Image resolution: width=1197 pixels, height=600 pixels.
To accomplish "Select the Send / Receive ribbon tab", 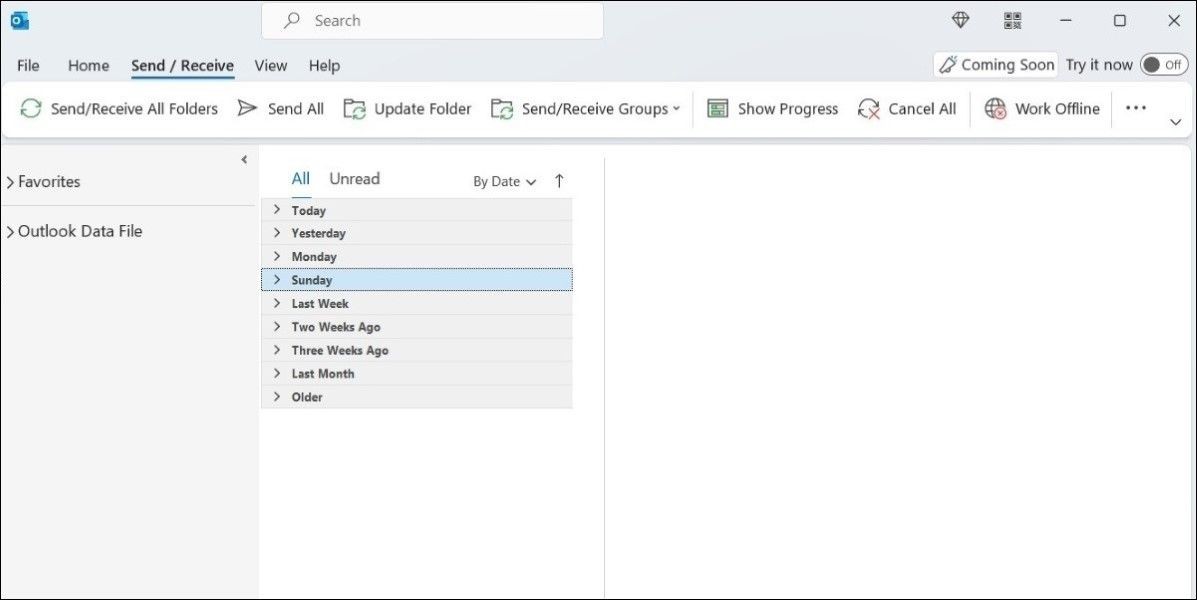I will 182,66.
